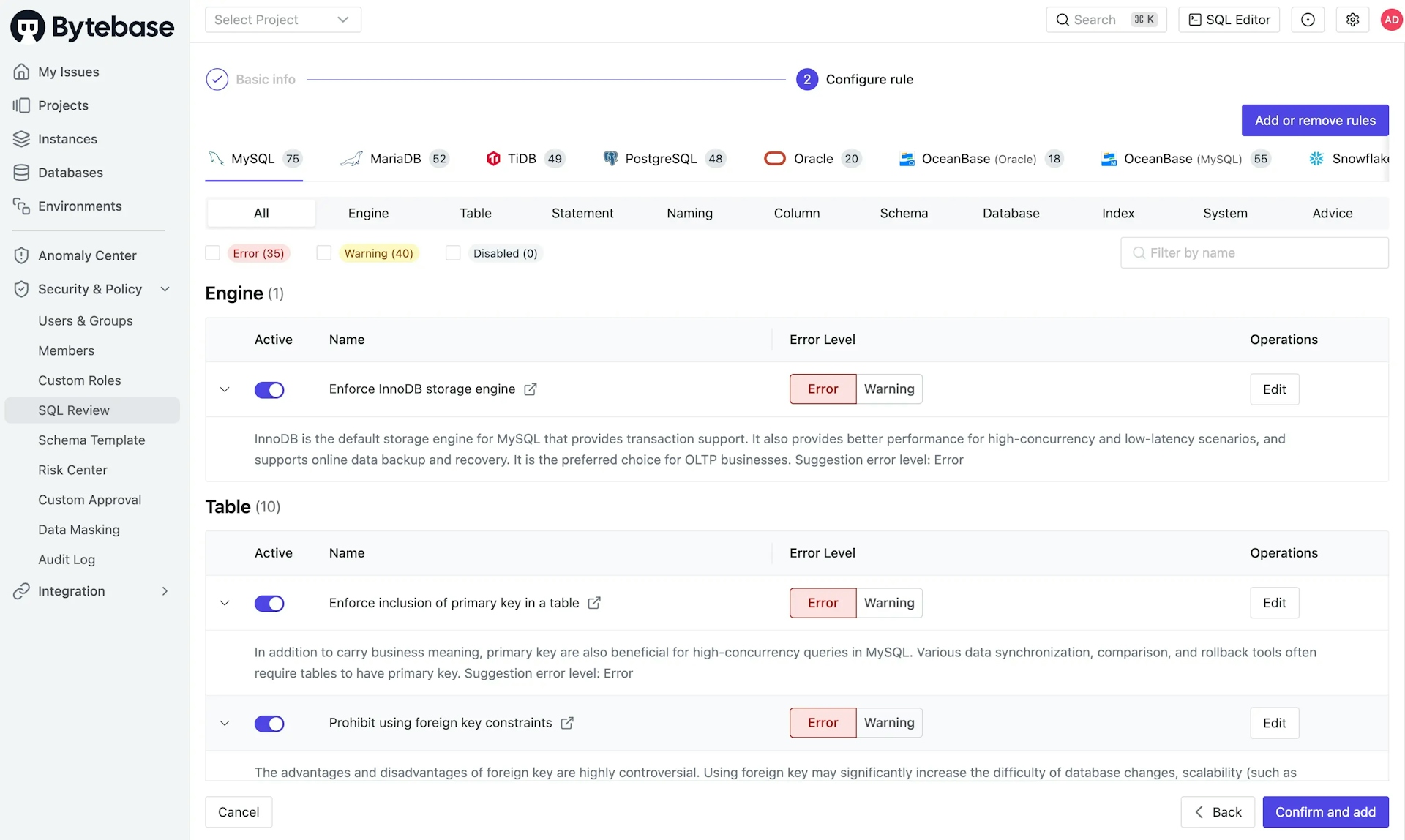Click the Integration icon
The width and height of the screenshot is (1405, 840).
(x=20, y=590)
